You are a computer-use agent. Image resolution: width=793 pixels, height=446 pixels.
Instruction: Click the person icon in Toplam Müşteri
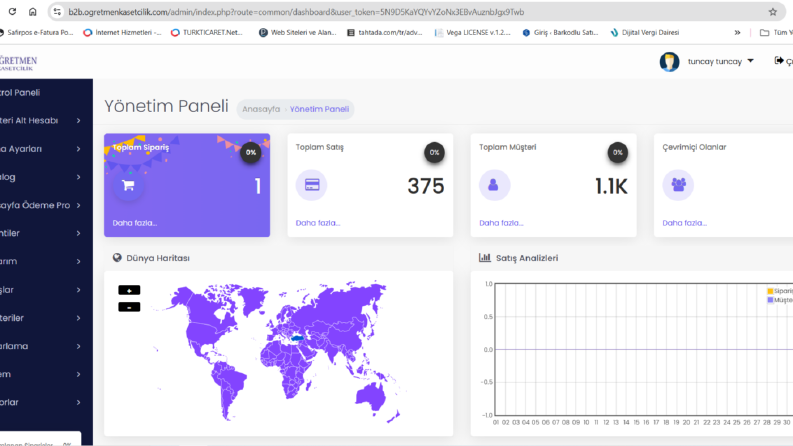pos(493,185)
